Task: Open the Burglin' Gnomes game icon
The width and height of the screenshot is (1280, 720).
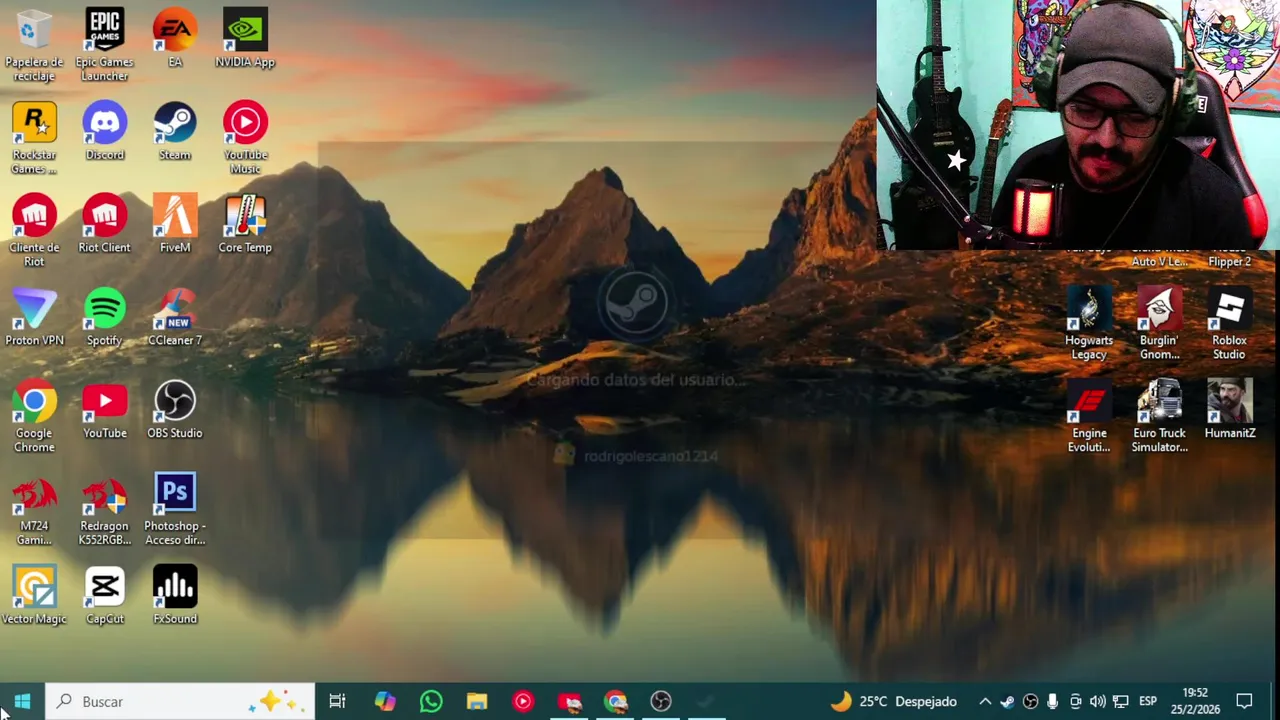Action: [1159, 324]
